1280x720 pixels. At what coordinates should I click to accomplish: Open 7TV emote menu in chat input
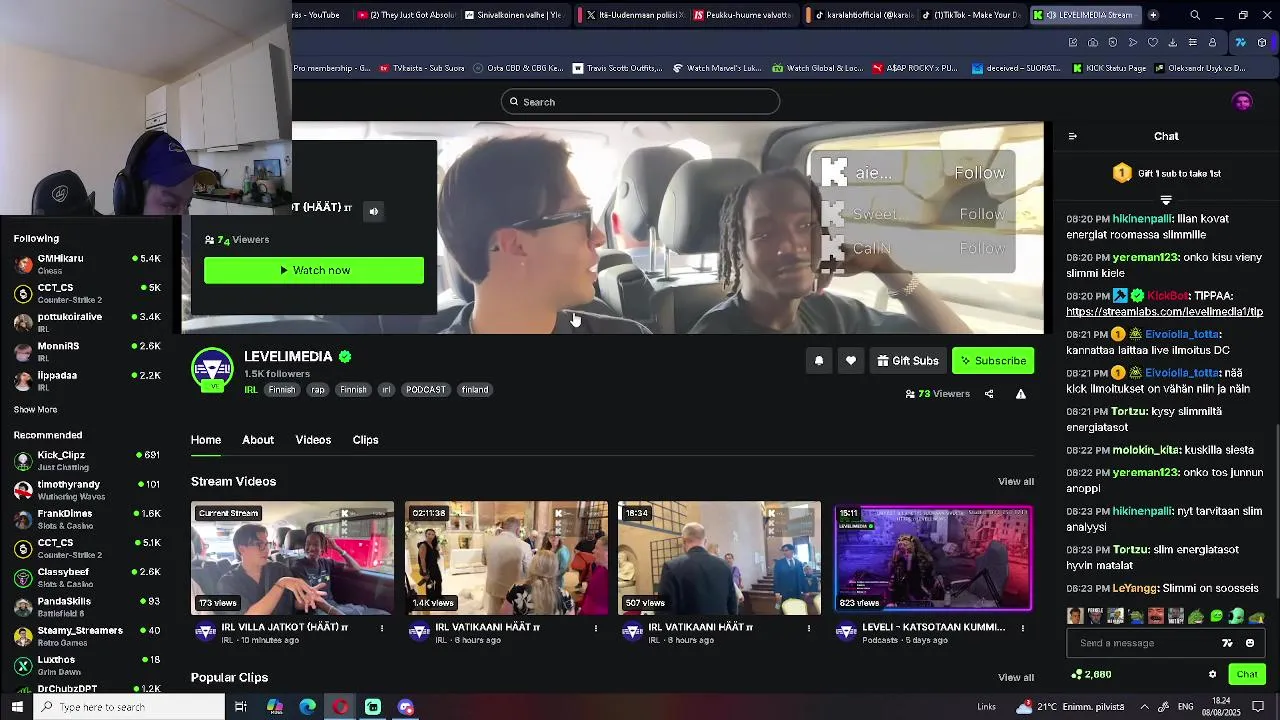1228,643
